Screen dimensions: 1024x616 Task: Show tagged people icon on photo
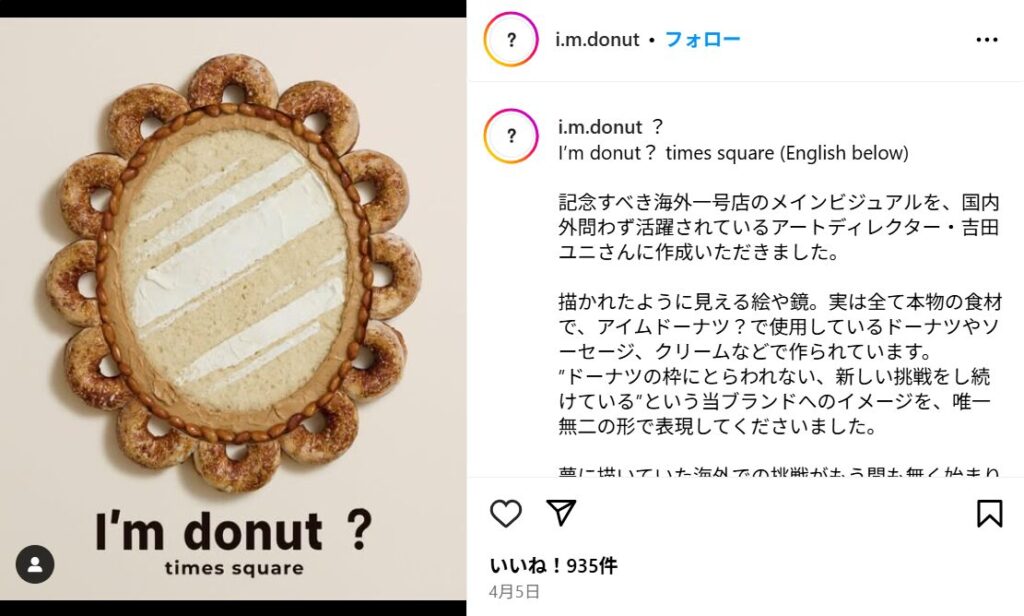(35, 564)
